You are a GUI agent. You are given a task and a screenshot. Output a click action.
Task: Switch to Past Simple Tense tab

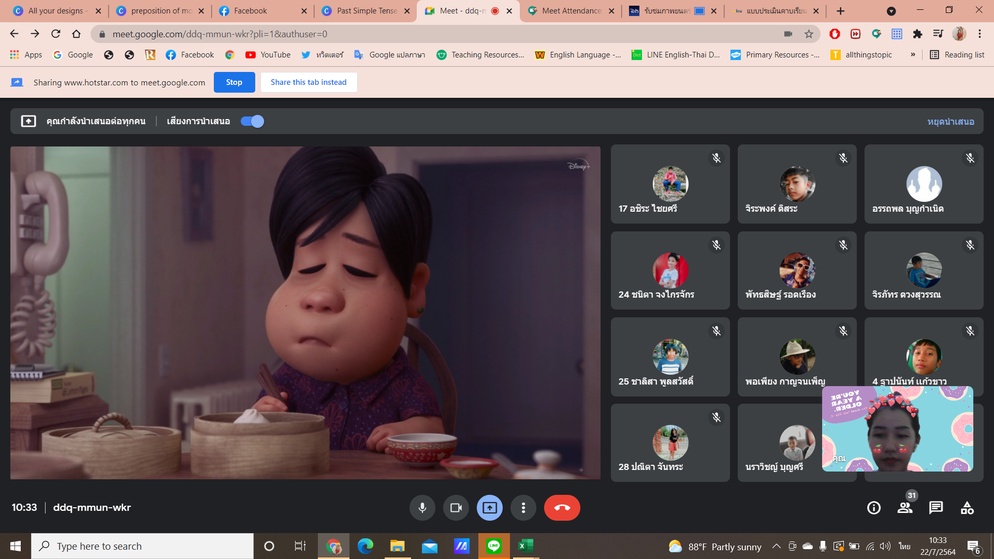click(x=365, y=11)
